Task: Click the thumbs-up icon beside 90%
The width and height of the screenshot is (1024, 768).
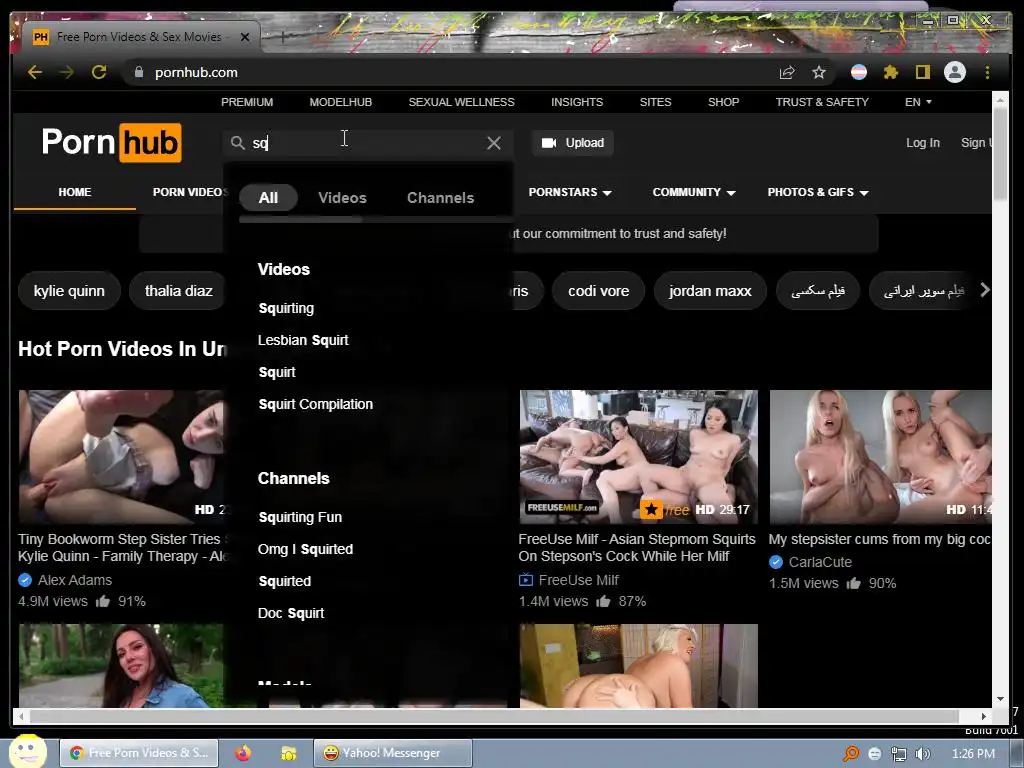Action: (x=854, y=583)
